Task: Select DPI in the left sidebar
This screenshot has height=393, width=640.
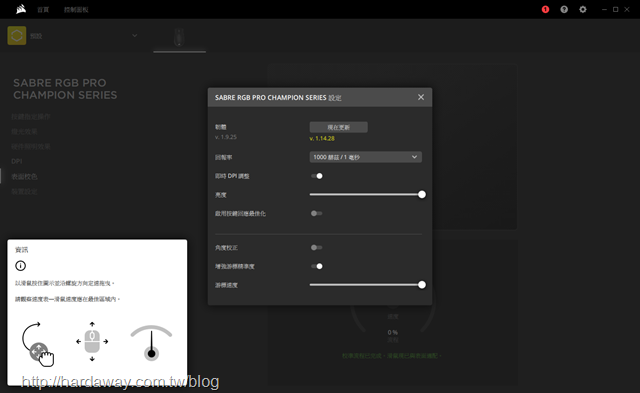Action: 17,162
